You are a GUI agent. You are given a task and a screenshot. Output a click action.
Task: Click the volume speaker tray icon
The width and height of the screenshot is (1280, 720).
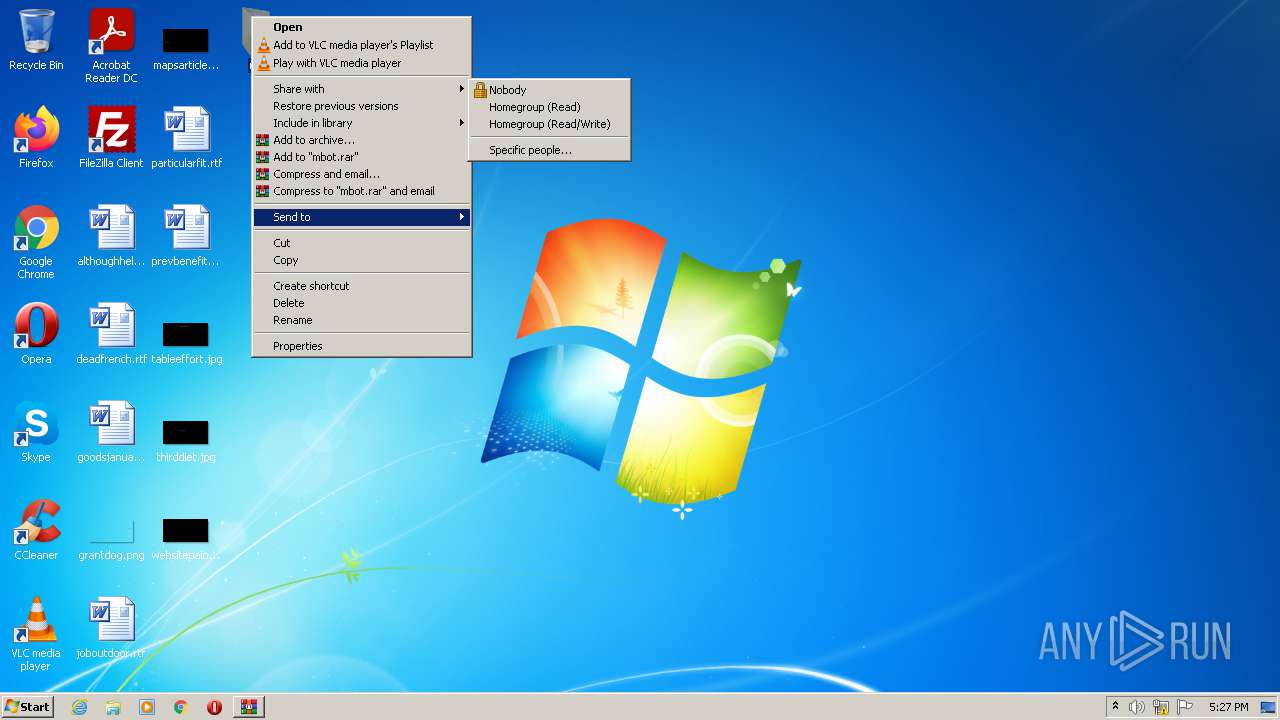click(x=1137, y=707)
